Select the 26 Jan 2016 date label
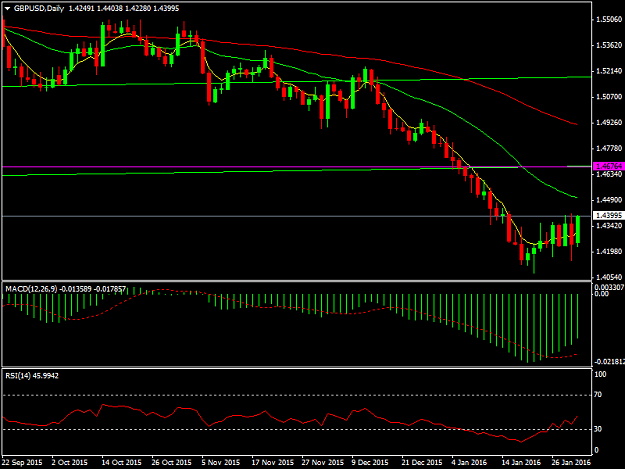The height and width of the screenshot is (469, 625). 571,463
